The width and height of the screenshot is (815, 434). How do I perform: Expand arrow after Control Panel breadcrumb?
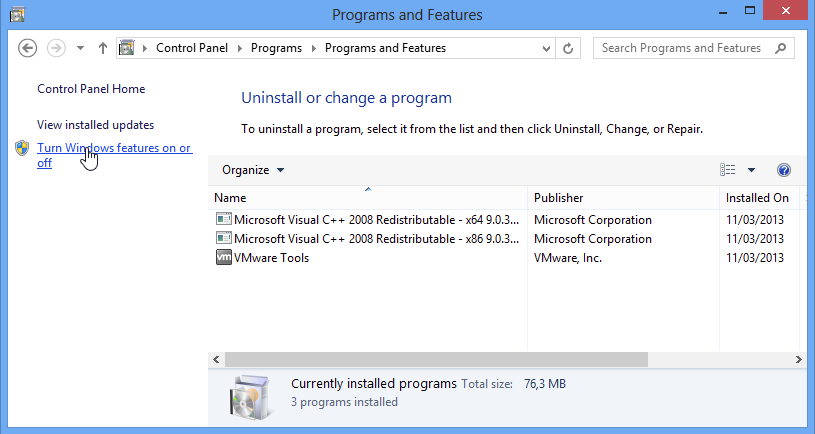click(240, 48)
